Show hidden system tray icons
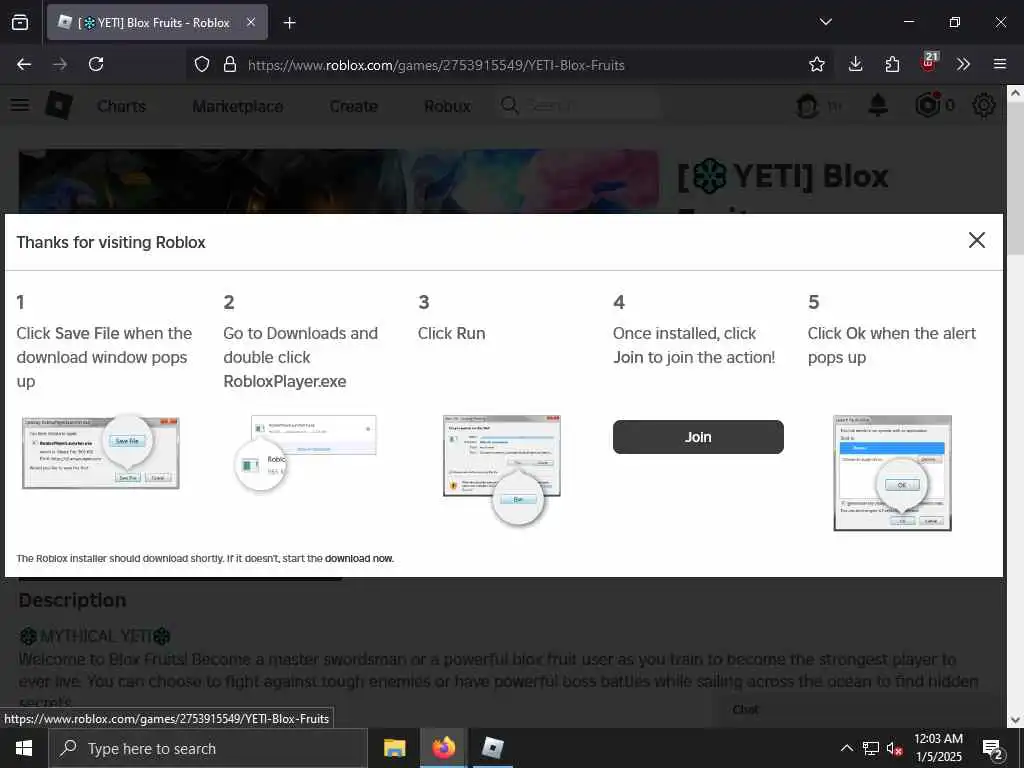The width and height of the screenshot is (1024, 768). (x=846, y=748)
